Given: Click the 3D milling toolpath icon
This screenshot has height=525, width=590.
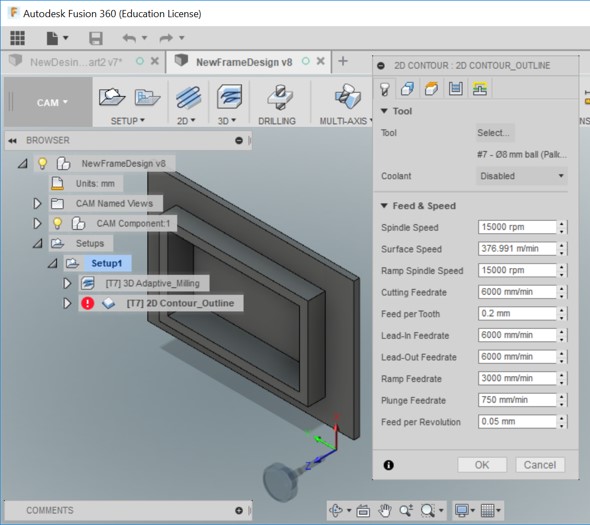Looking at the screenshot, I should pos(229,97).
